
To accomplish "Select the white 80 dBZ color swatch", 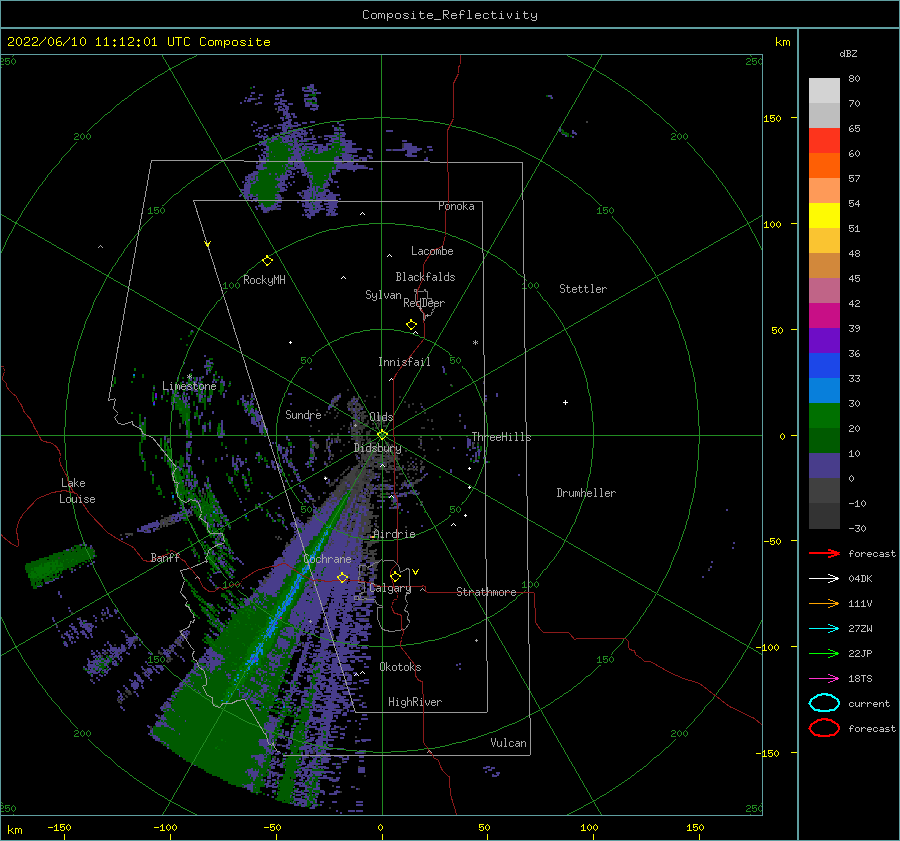I will click(x=824, y=90).
